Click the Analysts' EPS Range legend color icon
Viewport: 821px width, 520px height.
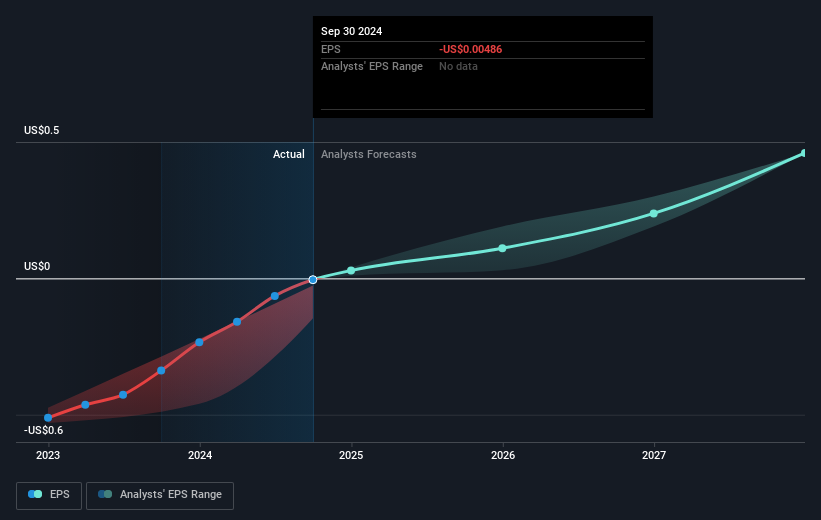click(105, 494)
